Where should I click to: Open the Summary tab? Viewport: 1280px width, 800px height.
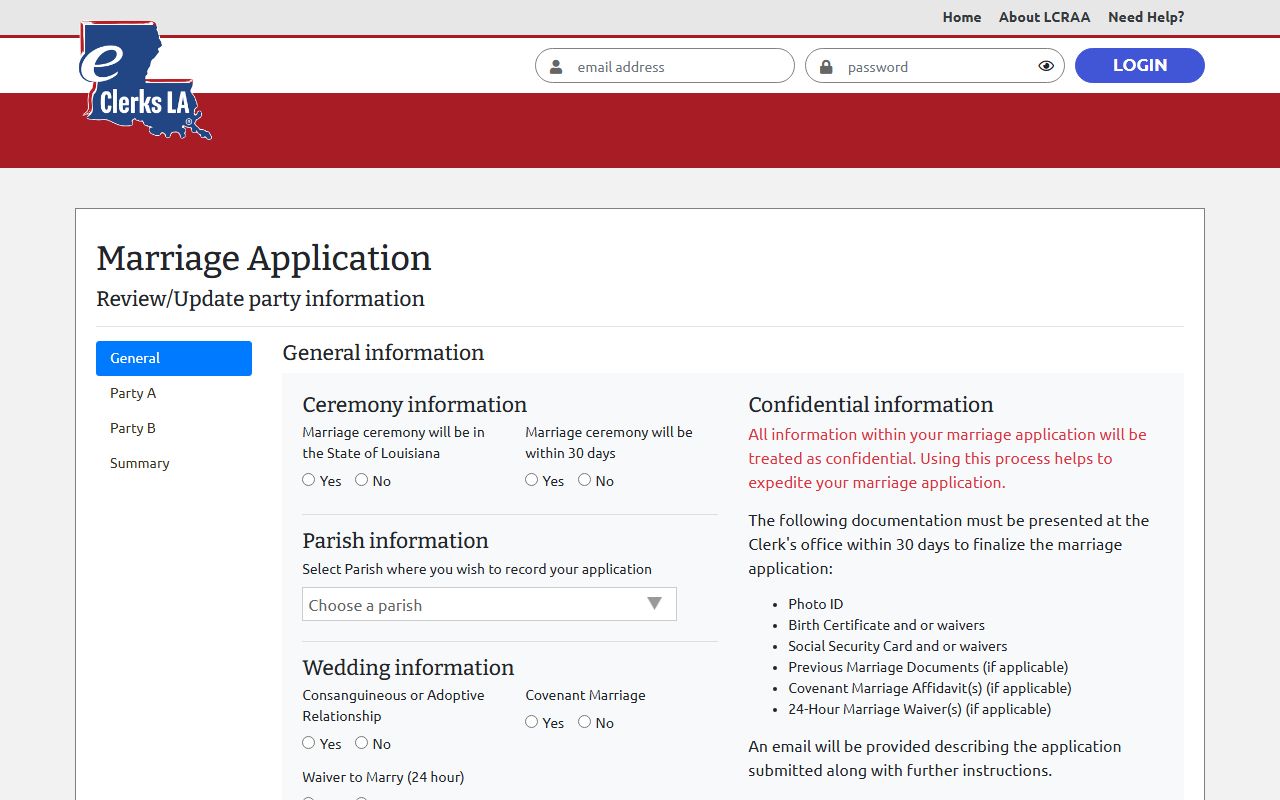click(174, 463)
